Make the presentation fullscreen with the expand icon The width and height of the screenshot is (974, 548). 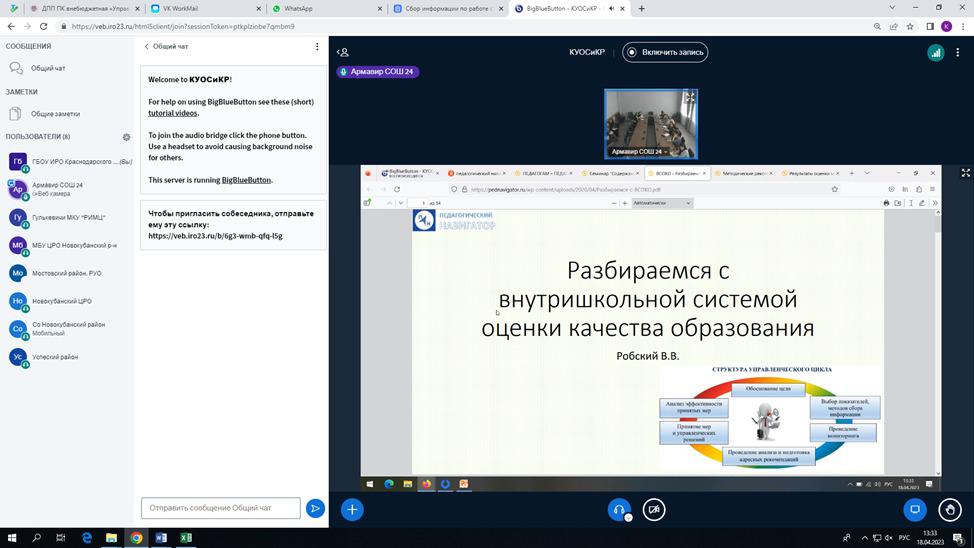pyautogui.click(x=965, y=173)
